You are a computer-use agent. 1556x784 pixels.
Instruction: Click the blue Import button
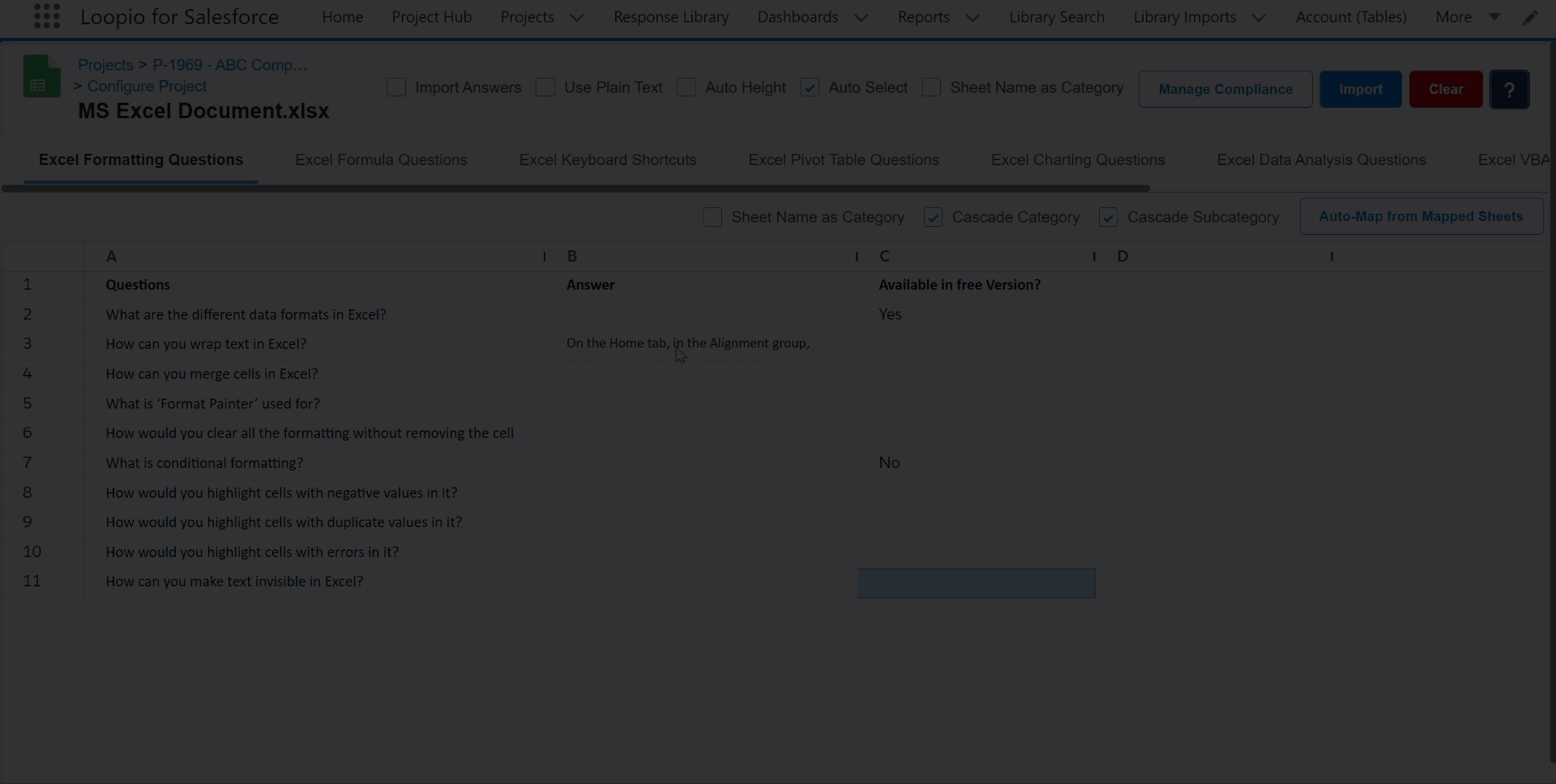coord(1361,89)
